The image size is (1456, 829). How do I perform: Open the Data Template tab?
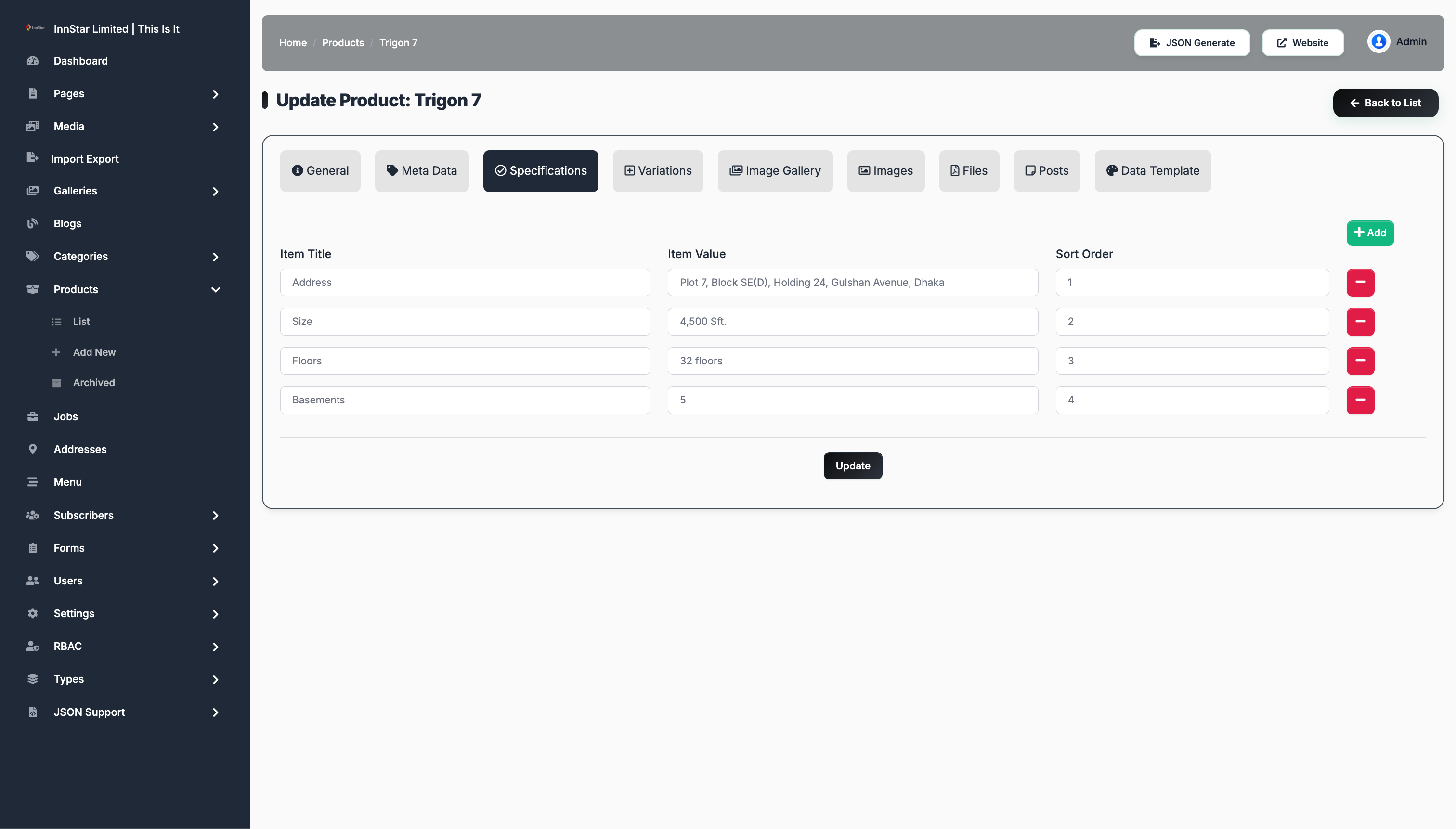(x=1153, y=171)
